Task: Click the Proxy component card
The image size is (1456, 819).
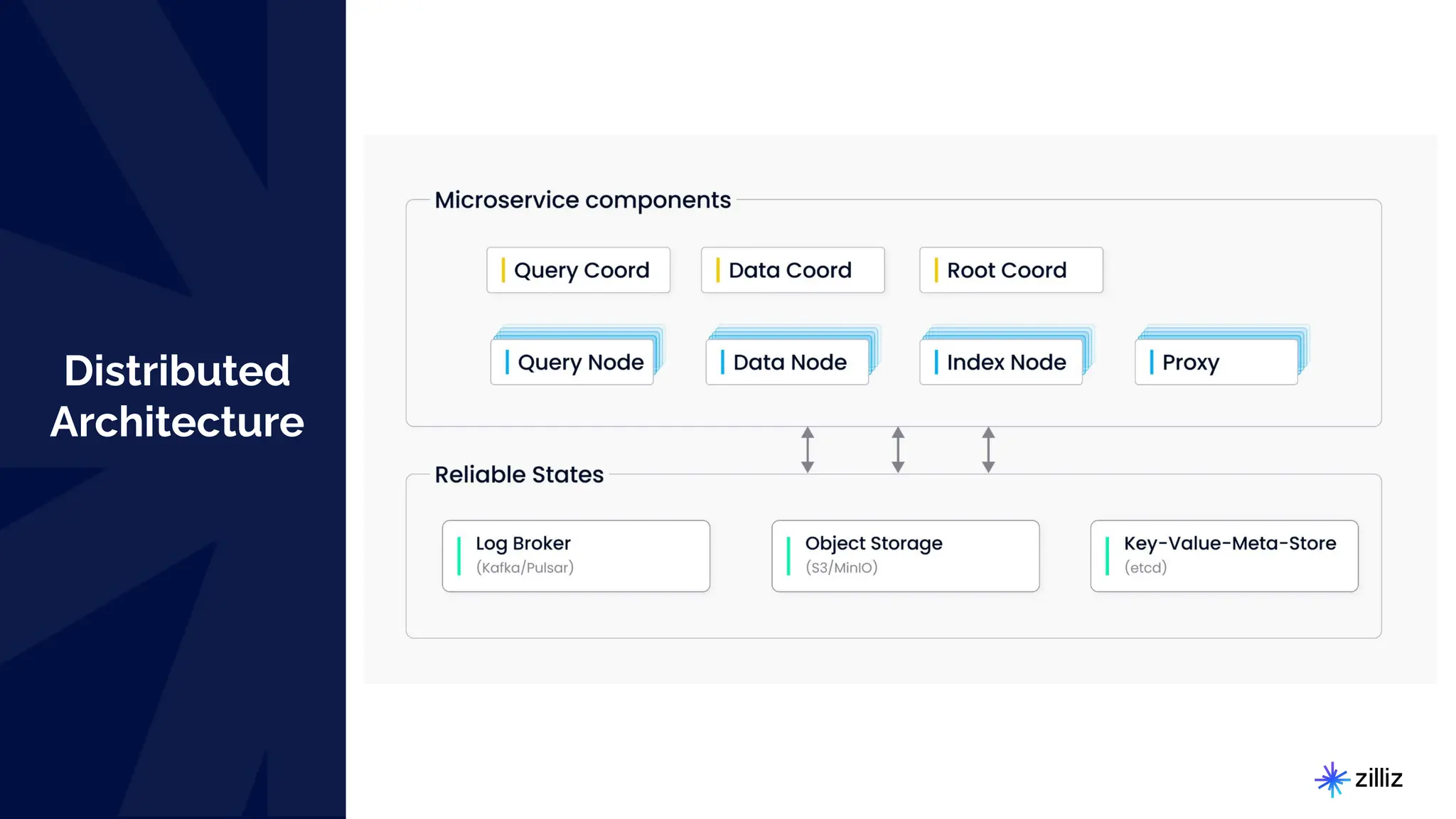Action: [1216, 362]
